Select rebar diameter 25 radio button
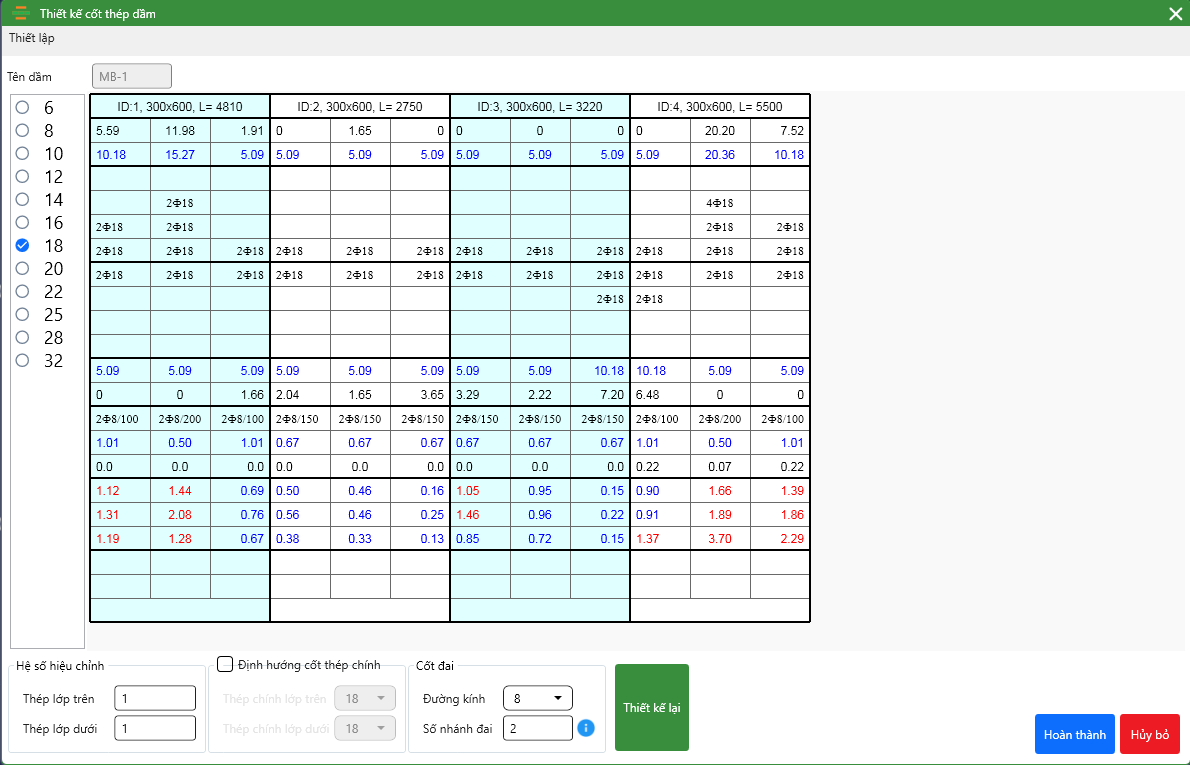 (x=22, y=313)
